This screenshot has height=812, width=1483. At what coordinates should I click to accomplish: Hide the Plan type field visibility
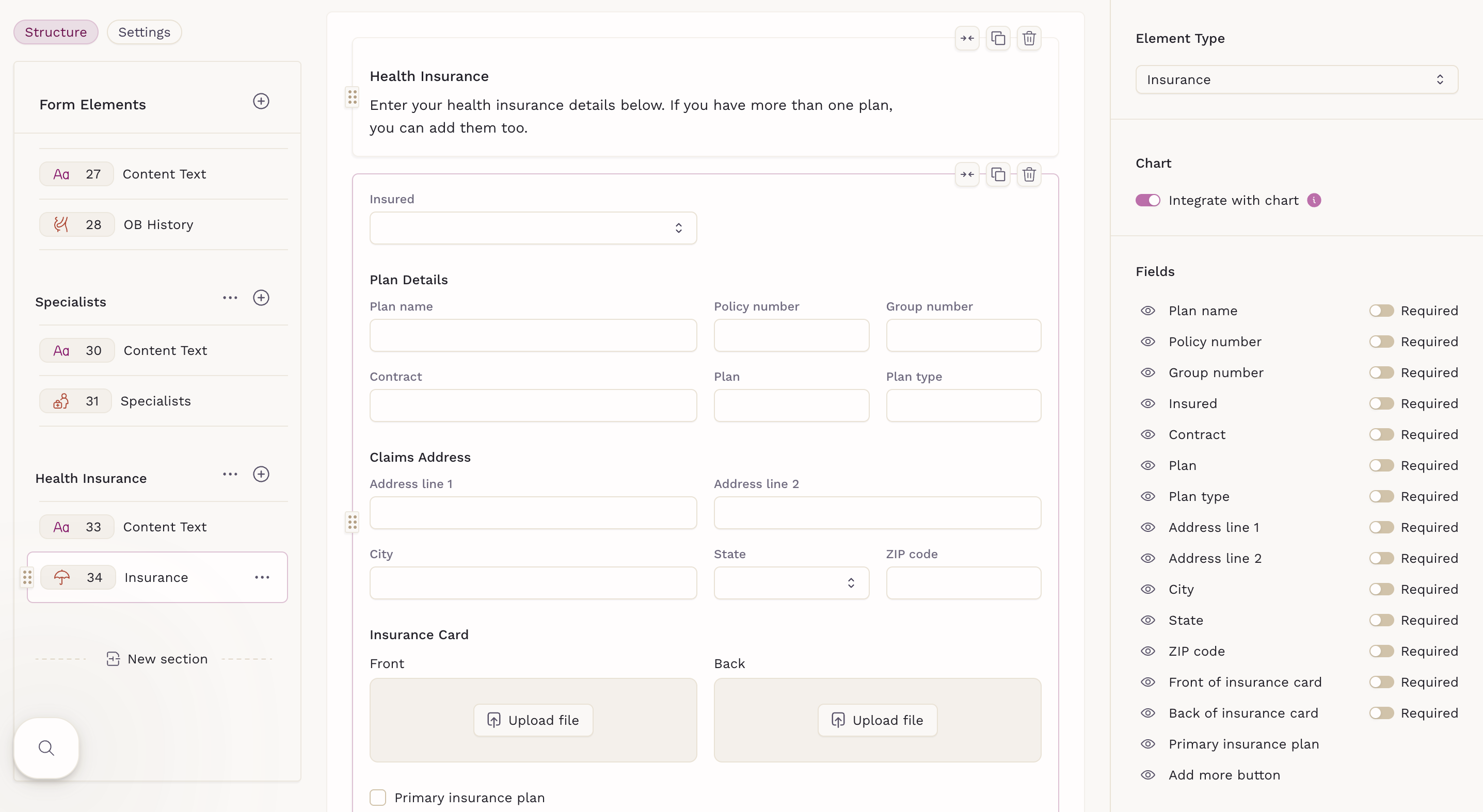(x=1147, y=497)
